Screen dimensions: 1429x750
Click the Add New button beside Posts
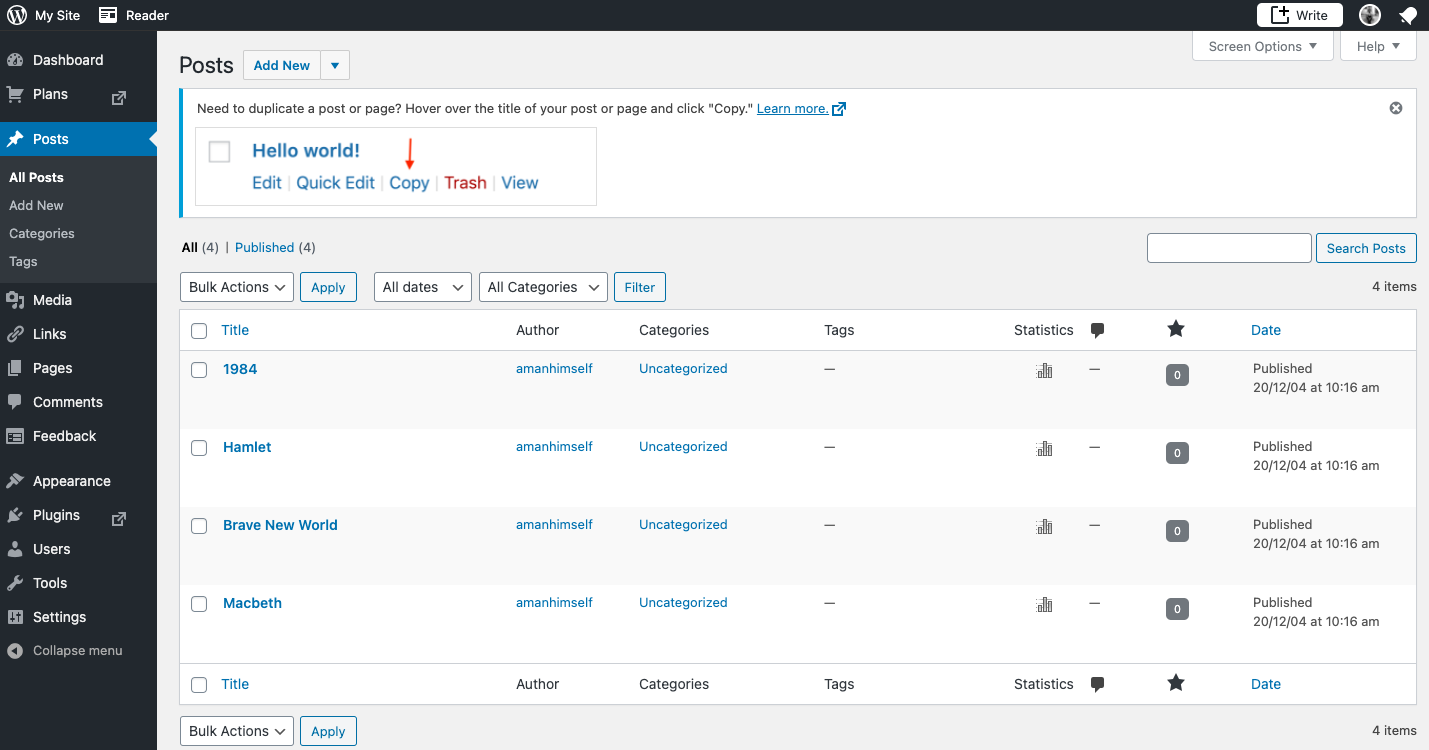tap(282, 65)
